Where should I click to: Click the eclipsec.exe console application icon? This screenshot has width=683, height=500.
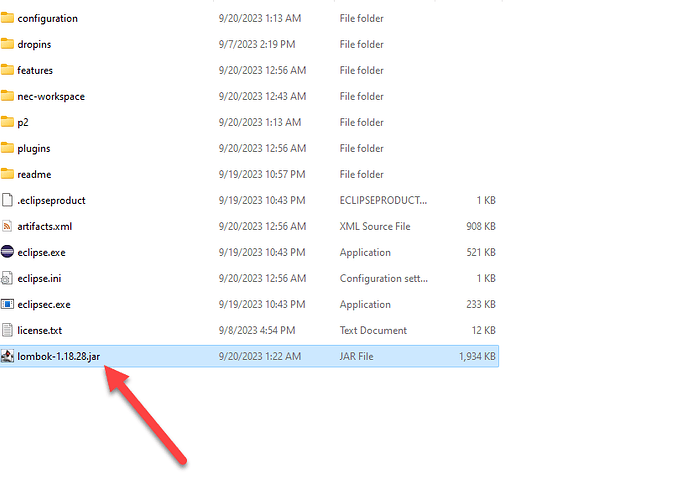tap(7, 304)
